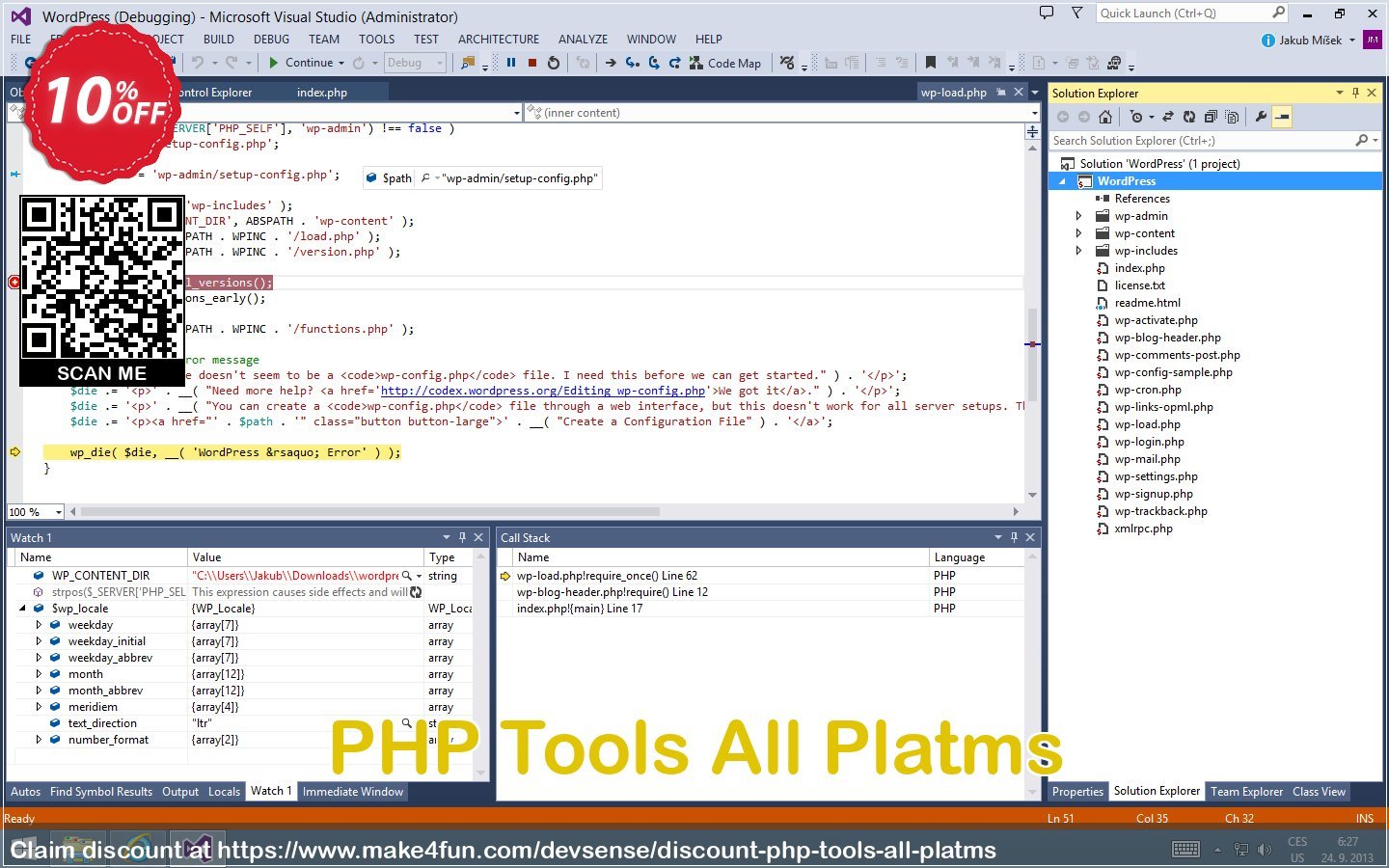The height and width of the screenshot is (868, 1389).
Task: Click Continue to resume execution
Action: (301, 63)
